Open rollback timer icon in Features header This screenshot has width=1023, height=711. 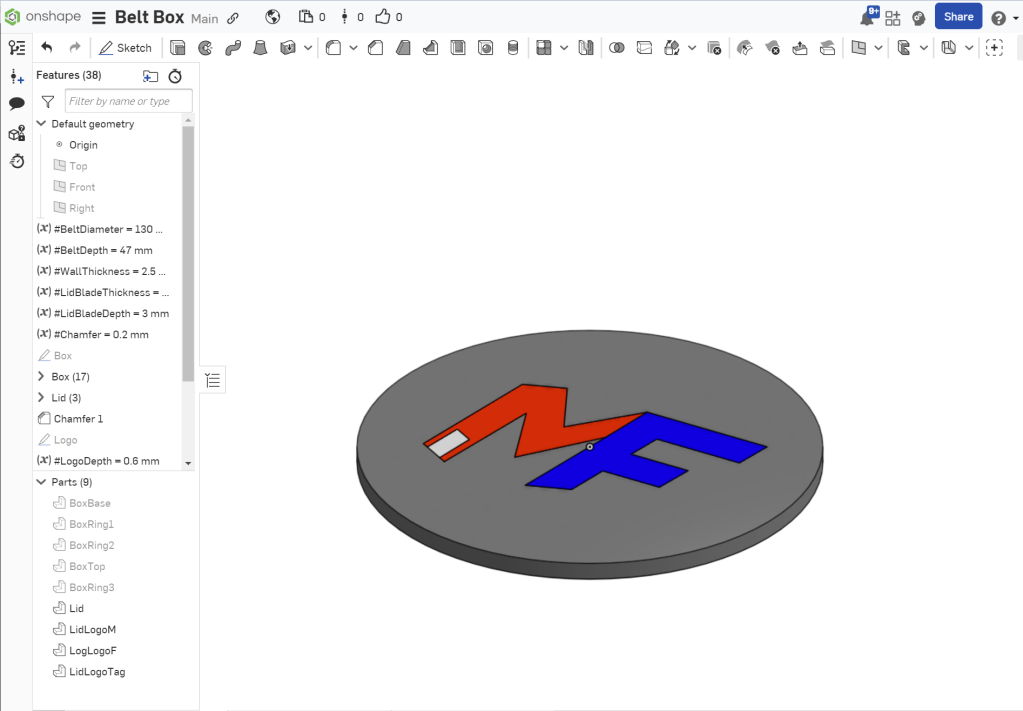click(x=175, y=76)
